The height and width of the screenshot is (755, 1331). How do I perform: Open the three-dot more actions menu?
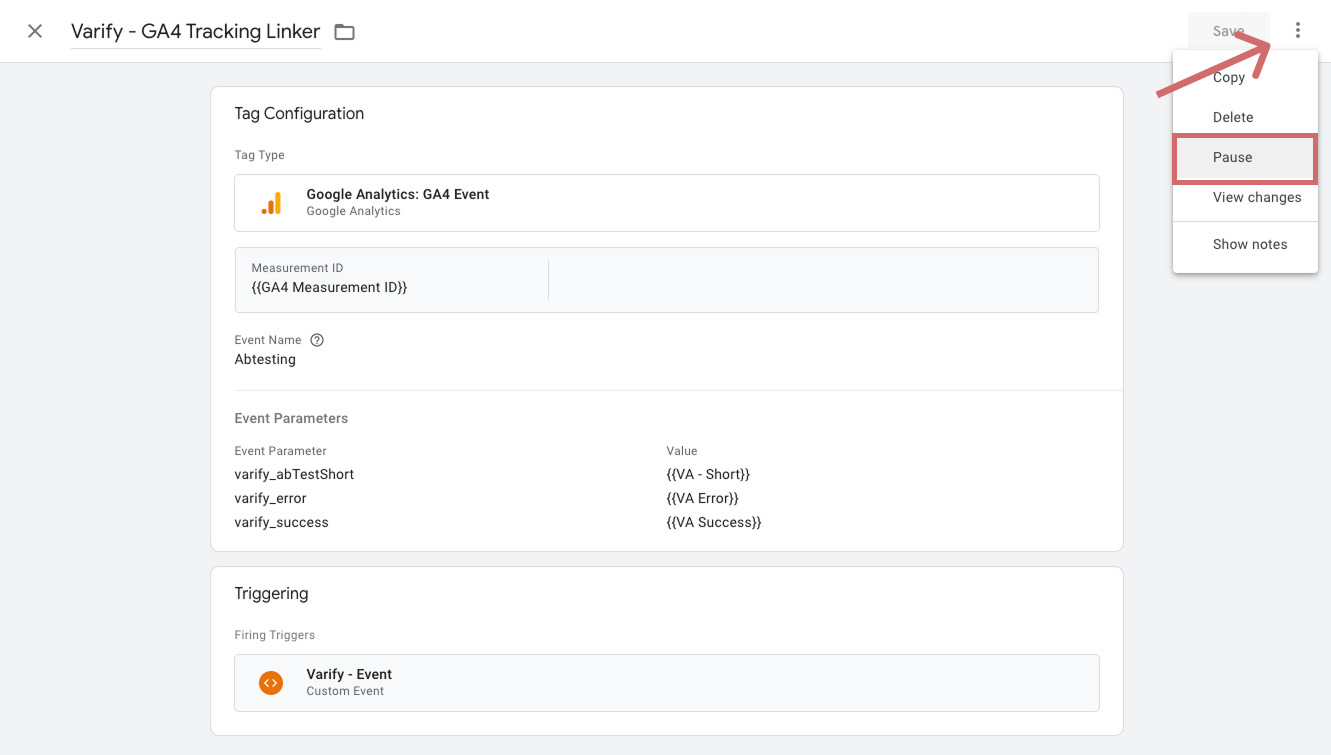coord(1297,31)
